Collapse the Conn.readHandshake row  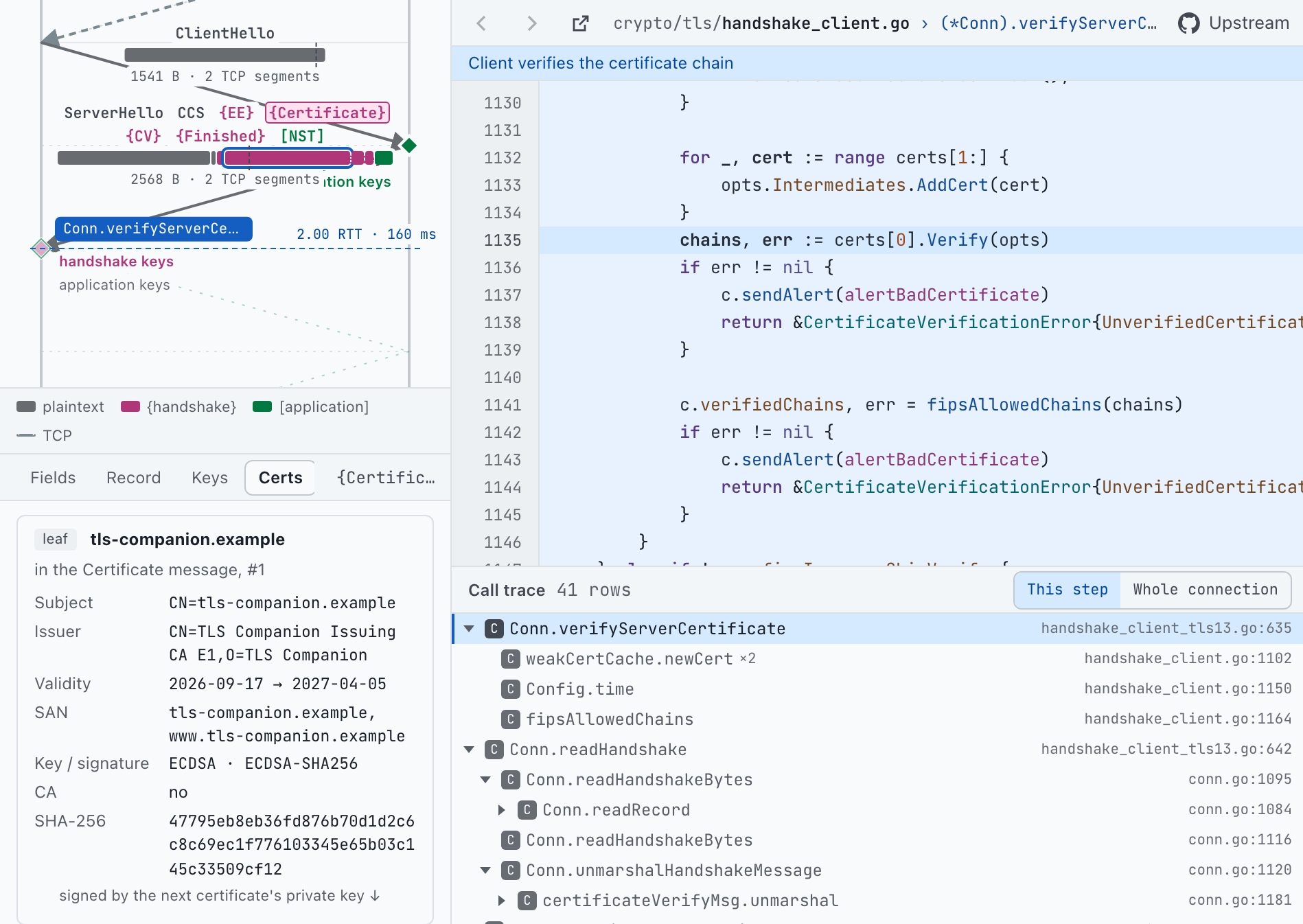470,749
